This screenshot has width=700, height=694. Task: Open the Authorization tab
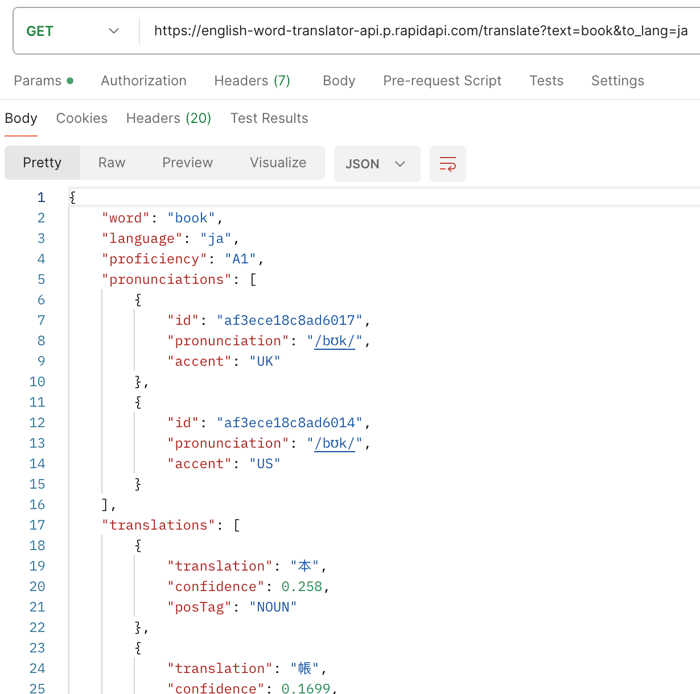point(144,81)
